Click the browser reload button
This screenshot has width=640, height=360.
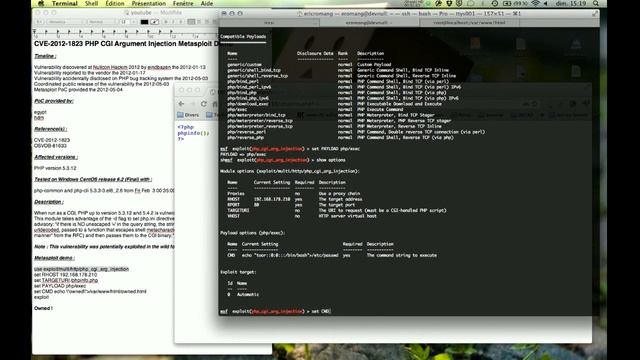pos(204,104)
